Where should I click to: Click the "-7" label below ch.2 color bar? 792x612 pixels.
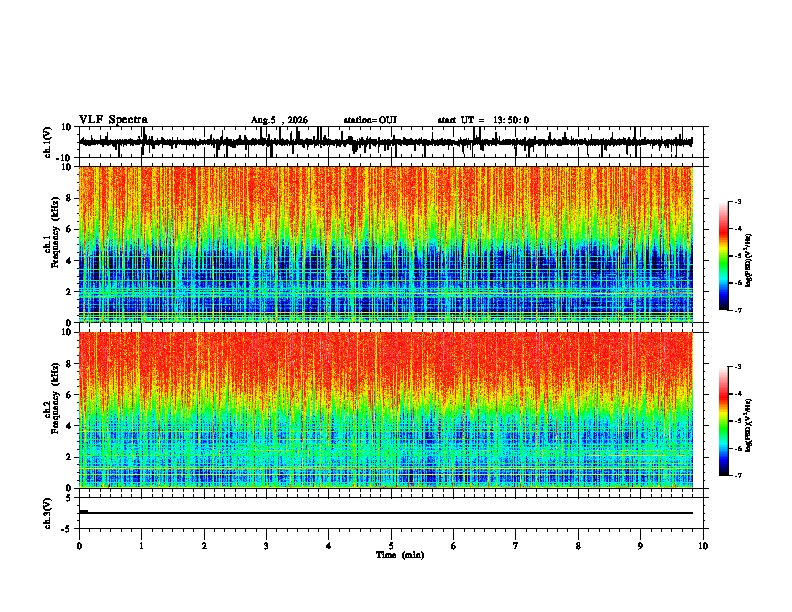point(737,476)
